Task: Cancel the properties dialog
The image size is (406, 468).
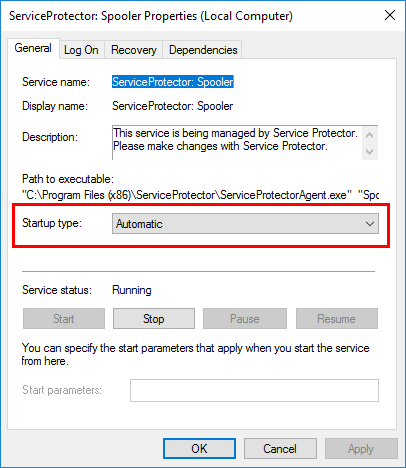Action: (x=280, y=449)
